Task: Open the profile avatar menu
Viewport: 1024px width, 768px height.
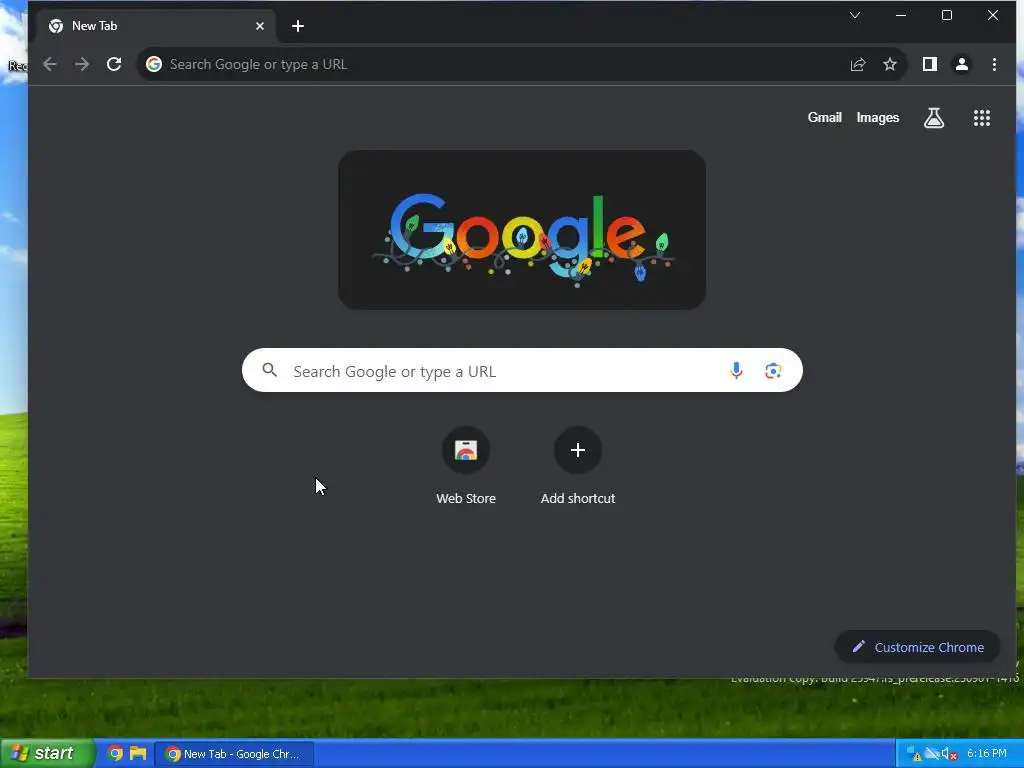Action: (961, 64)
